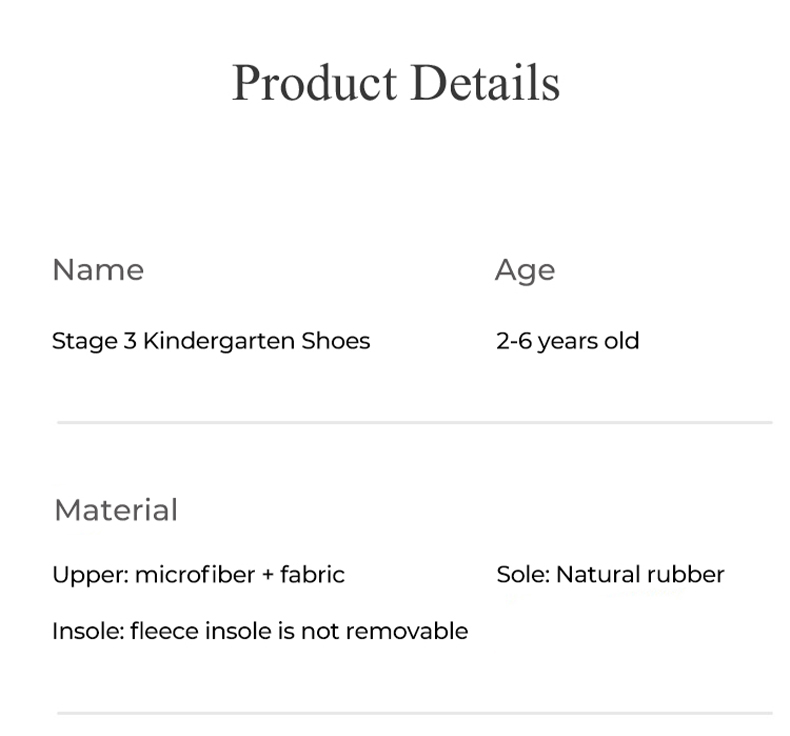
Task: Click the divider line below the Material section
Action: [414, 713]
